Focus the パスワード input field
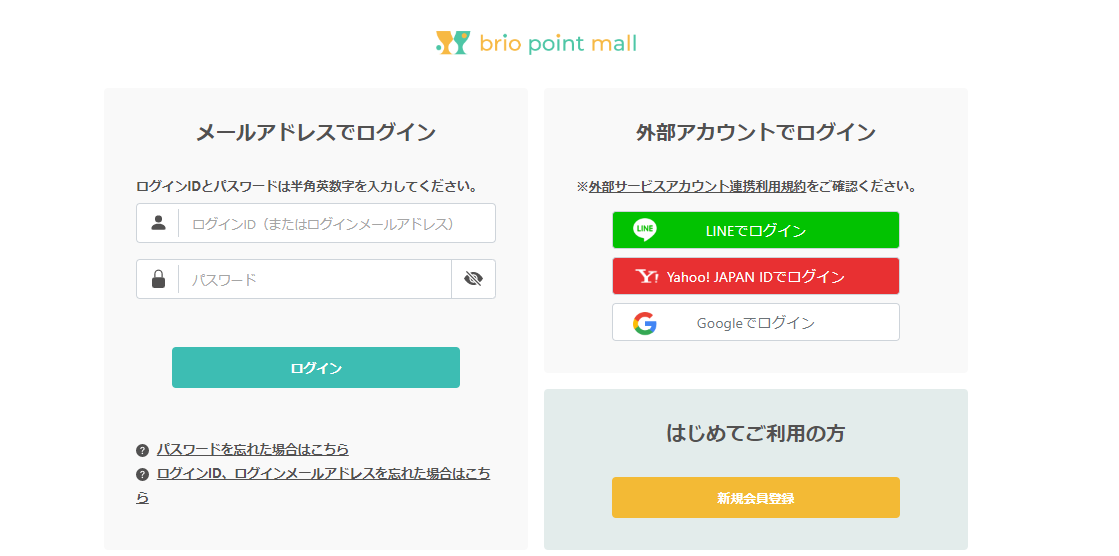Viewport: 1119px width, 556px height. point(314,279)
